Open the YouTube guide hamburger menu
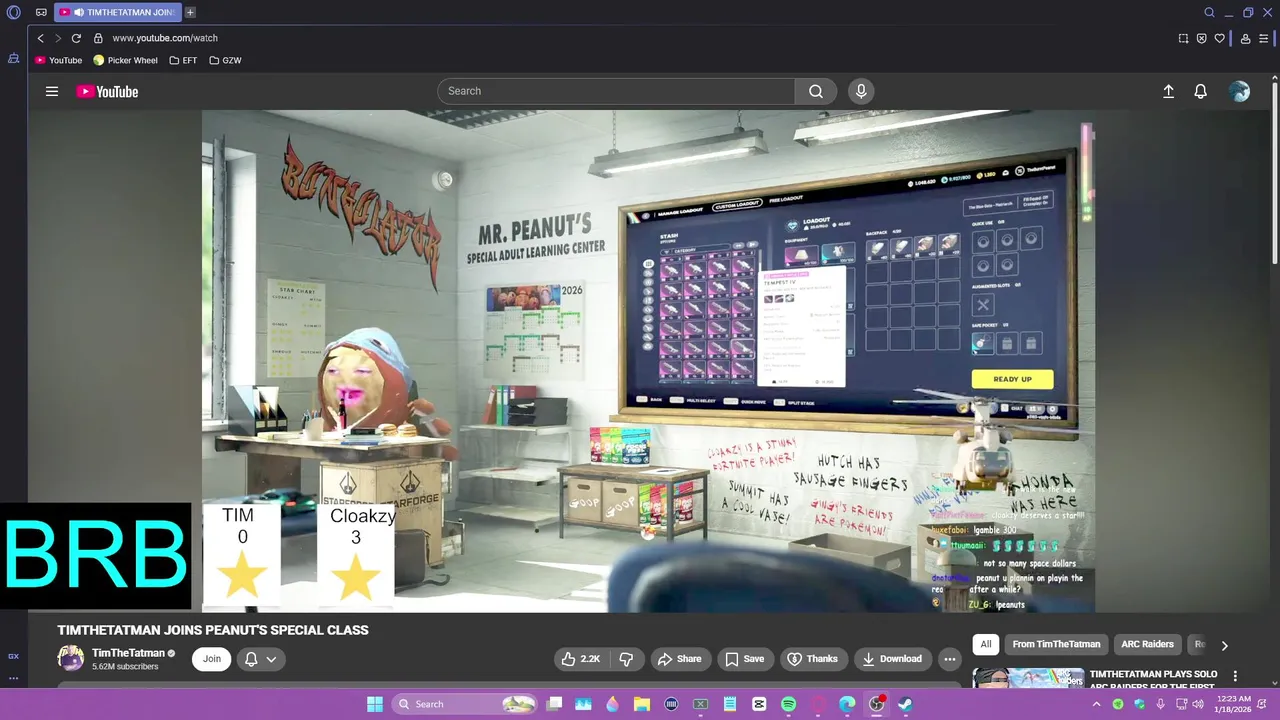This screenshot has width=1280, height=720. click(52, 91)
